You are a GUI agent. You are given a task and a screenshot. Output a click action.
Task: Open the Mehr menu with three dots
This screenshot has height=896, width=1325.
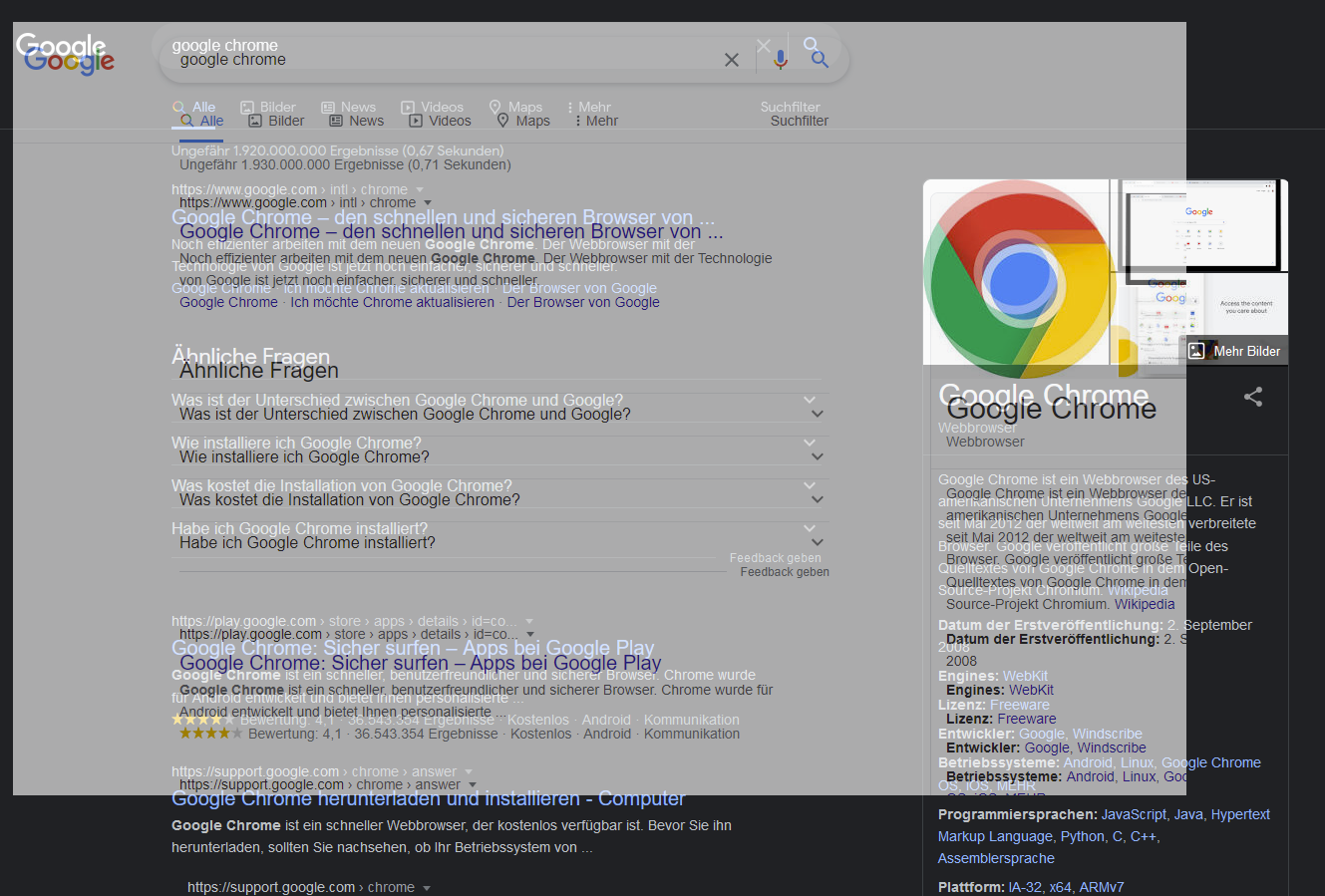tap(596, 121)
